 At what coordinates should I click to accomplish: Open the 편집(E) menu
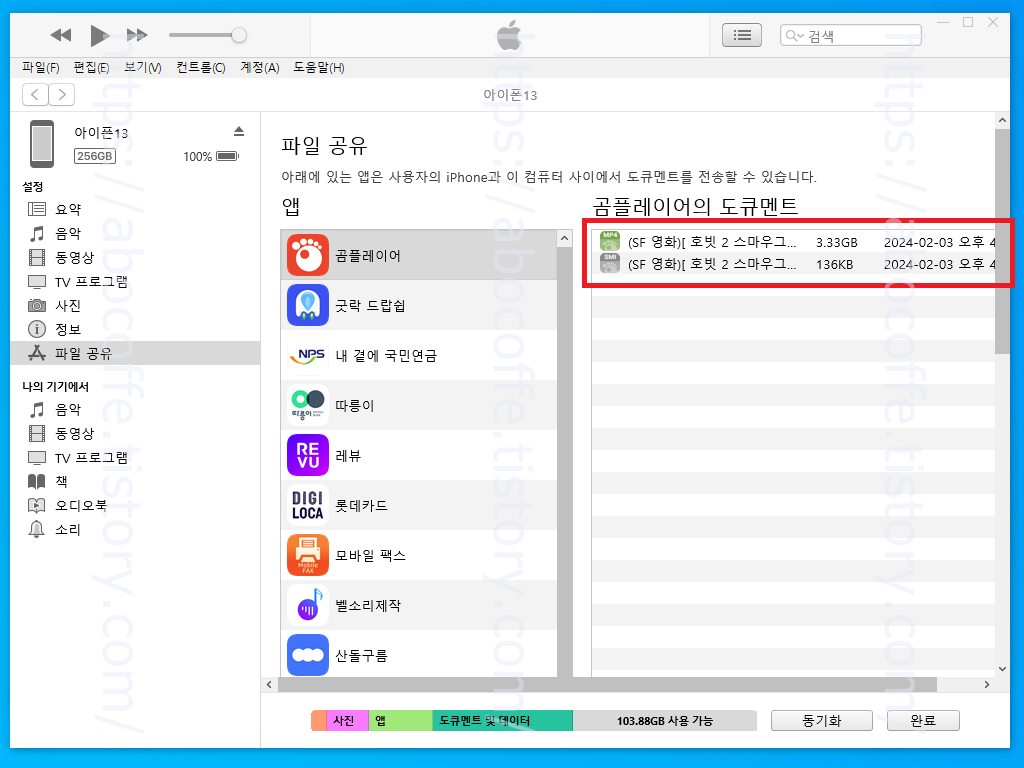(91, 68)
